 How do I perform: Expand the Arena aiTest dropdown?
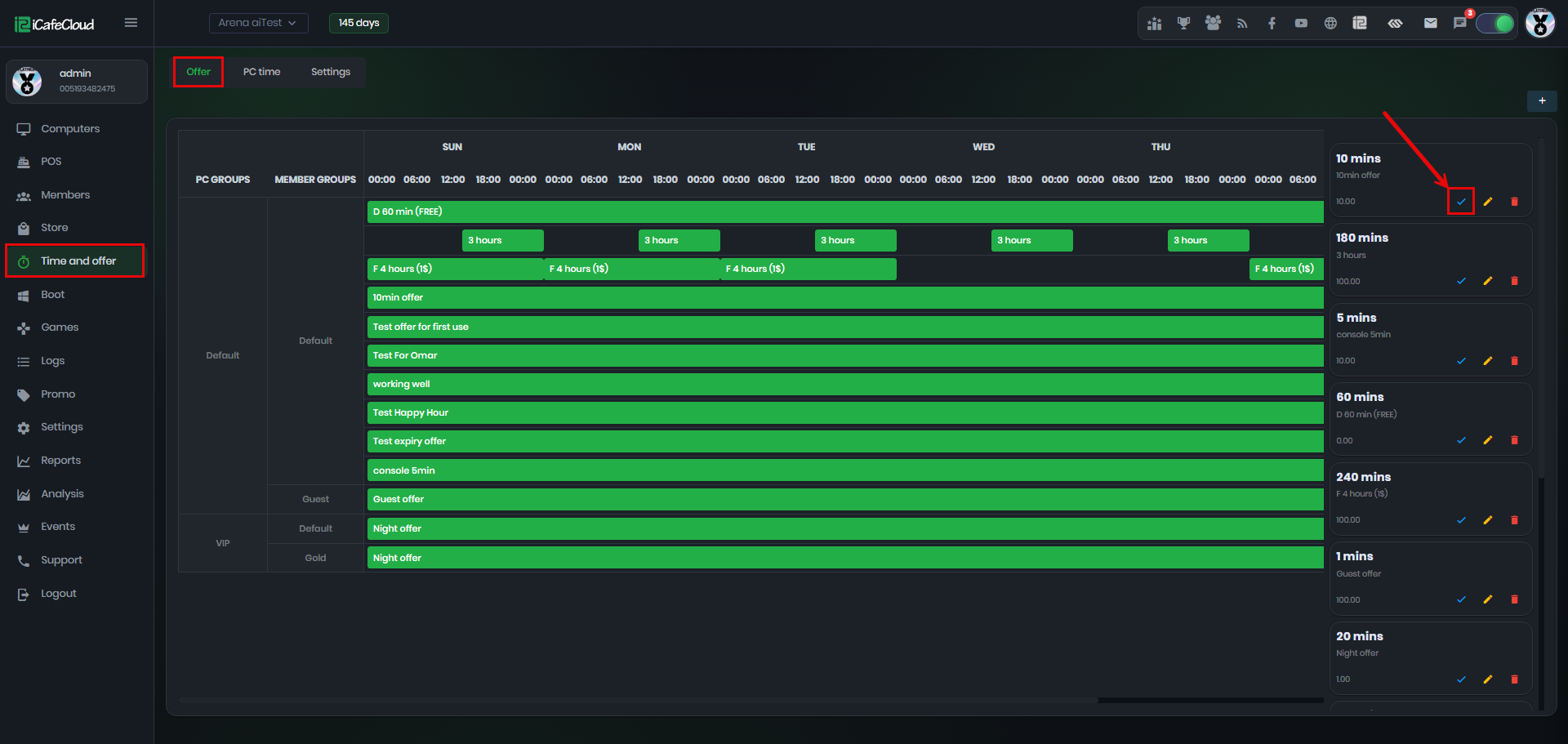(258, 23)
